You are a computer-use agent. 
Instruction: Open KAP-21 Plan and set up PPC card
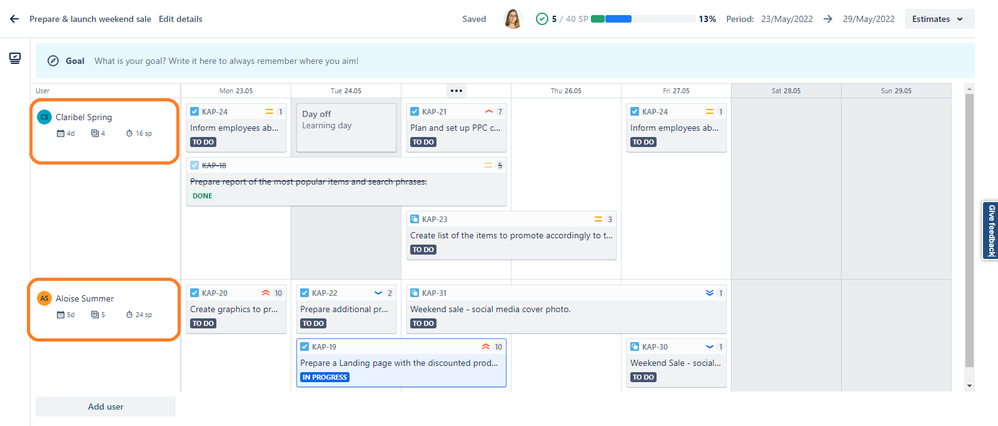click(456, 128)
